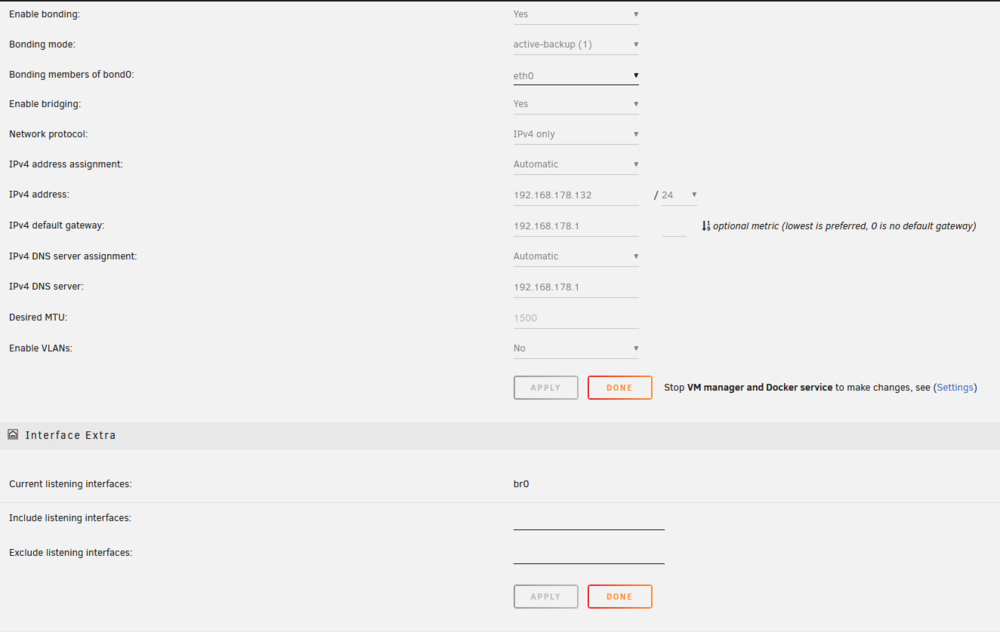This screenshot has width=1000, height=632.
Task: Click the IPv4 address field
Action: [576, 195]
